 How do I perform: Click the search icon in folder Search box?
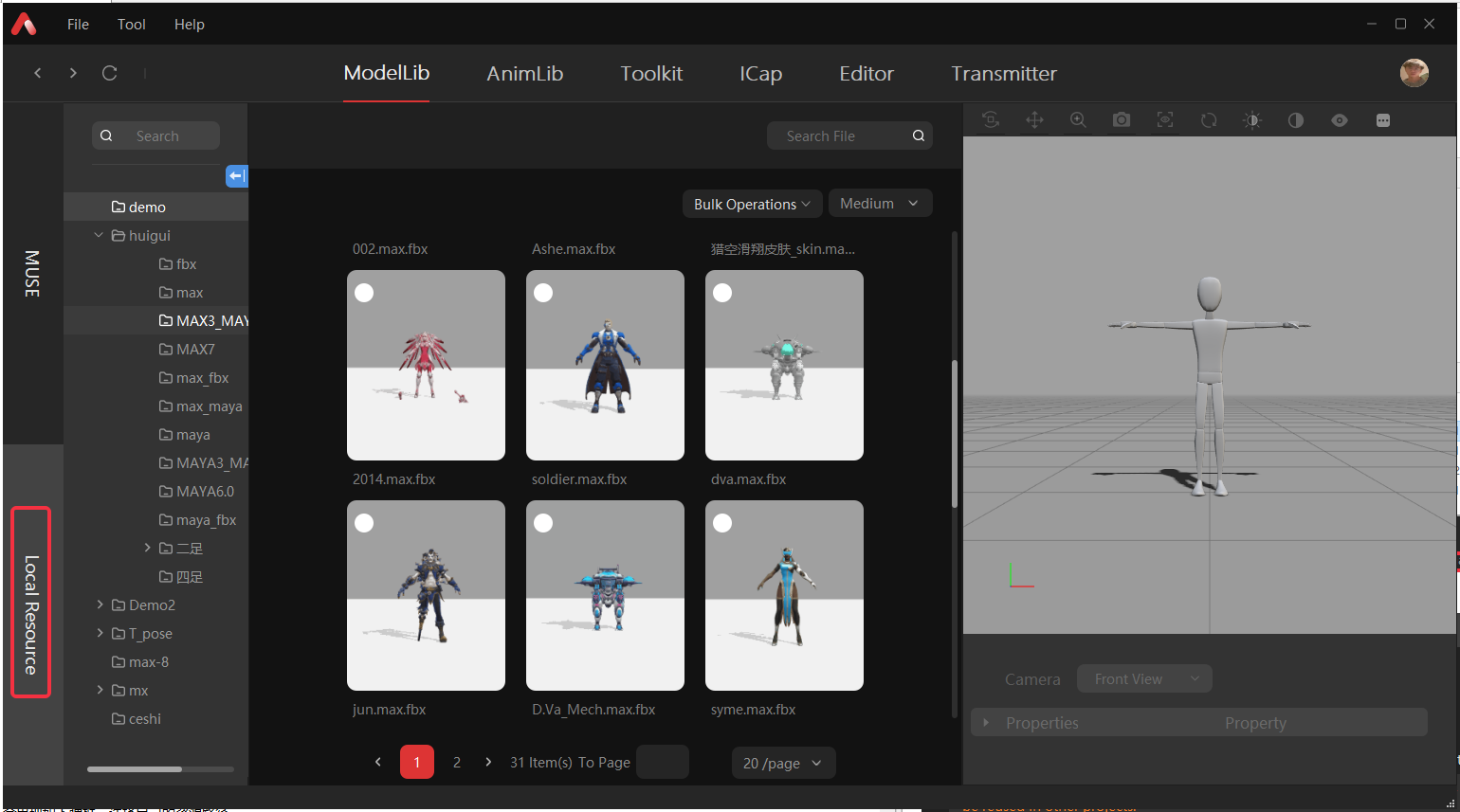point(106,135)
